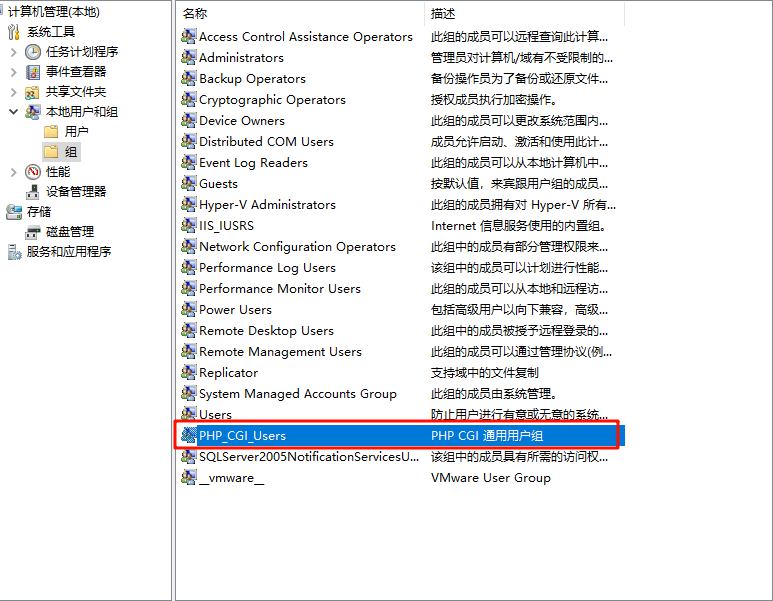This screenshot has width=773, height=601.
Task: Expand the 性能 tree node
Action: point(13,172)
